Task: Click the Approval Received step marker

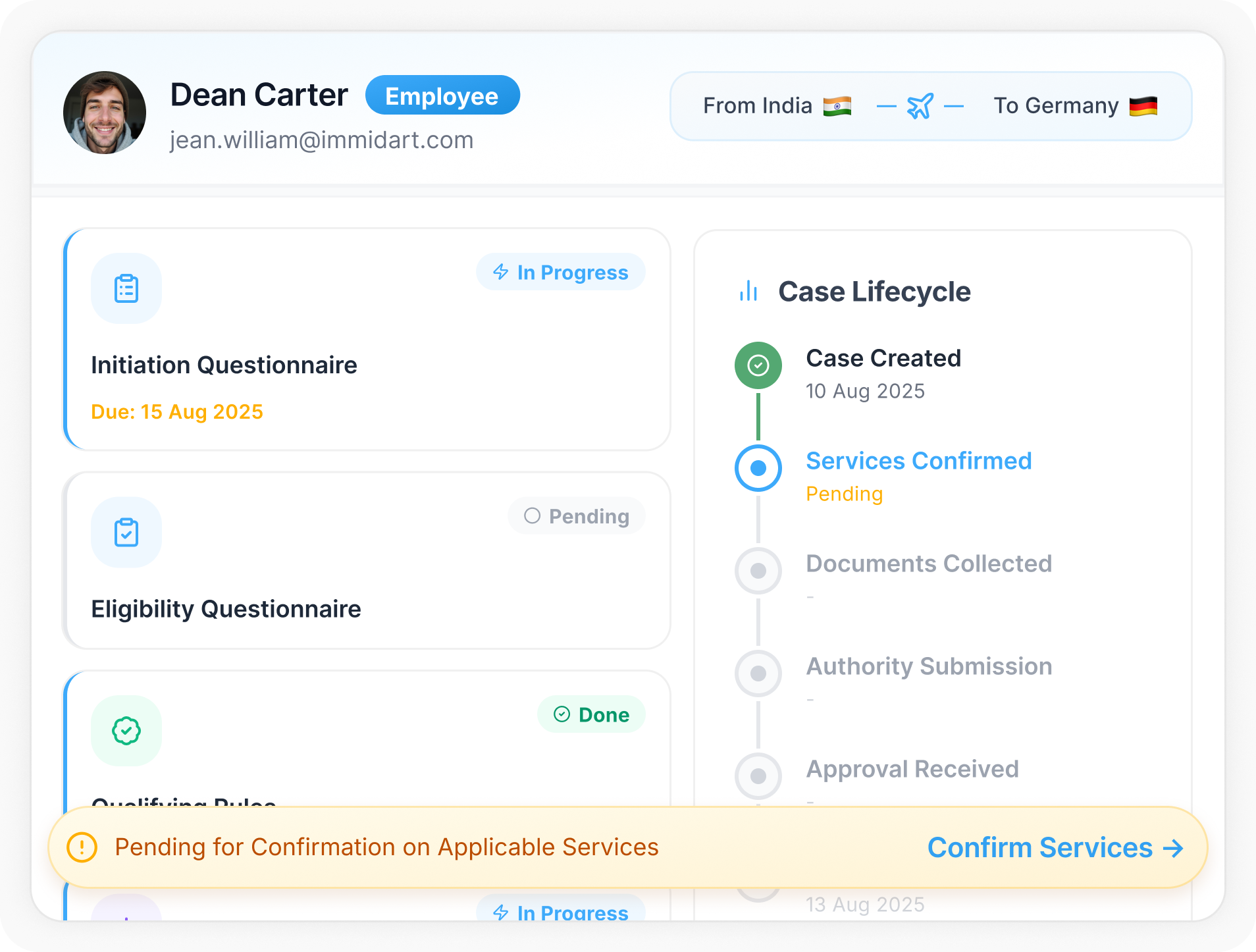Action: (x=758, y=776)
